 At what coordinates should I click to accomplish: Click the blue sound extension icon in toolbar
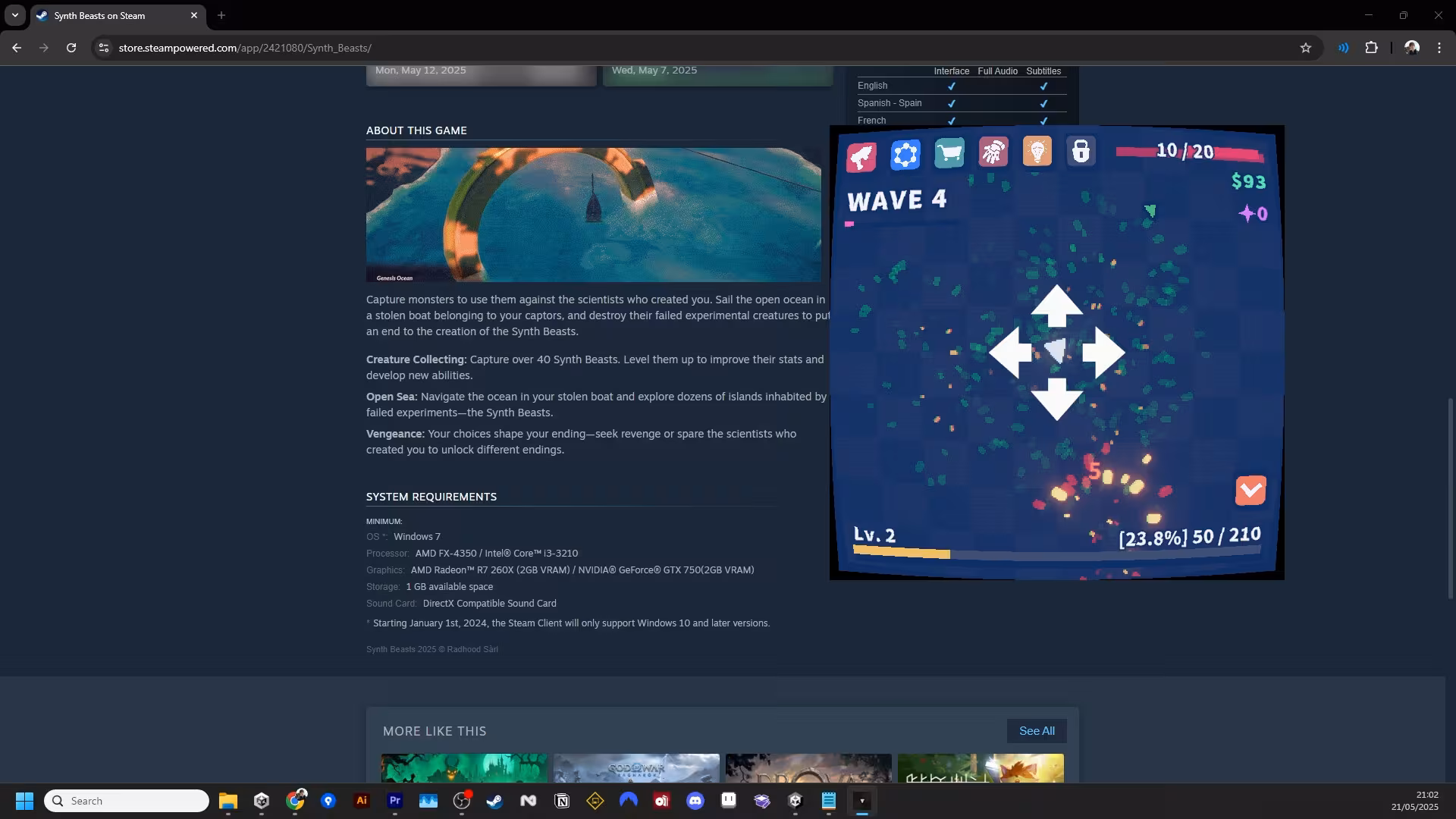coord(1343,48)
